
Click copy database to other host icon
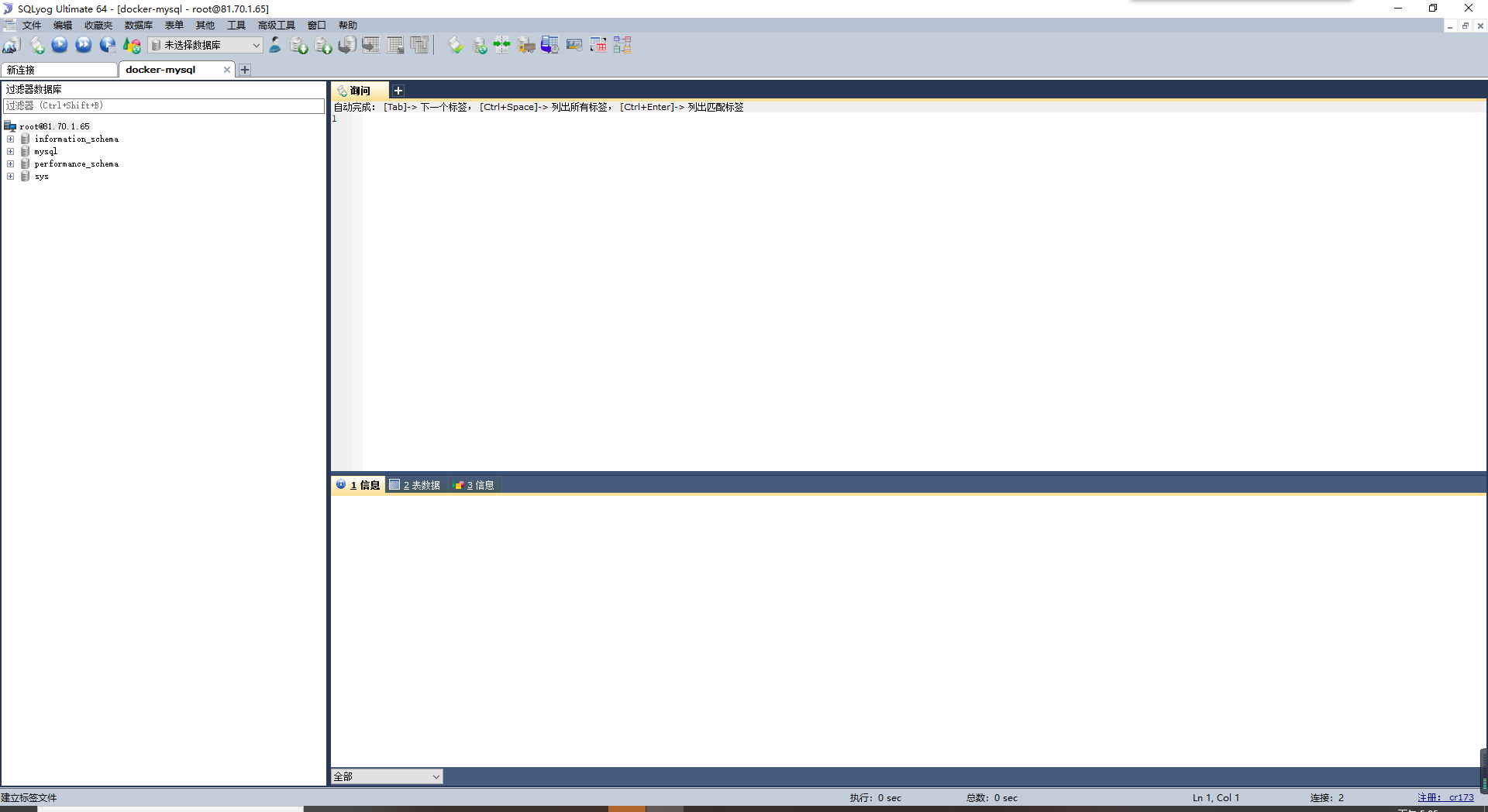point(347,45)
